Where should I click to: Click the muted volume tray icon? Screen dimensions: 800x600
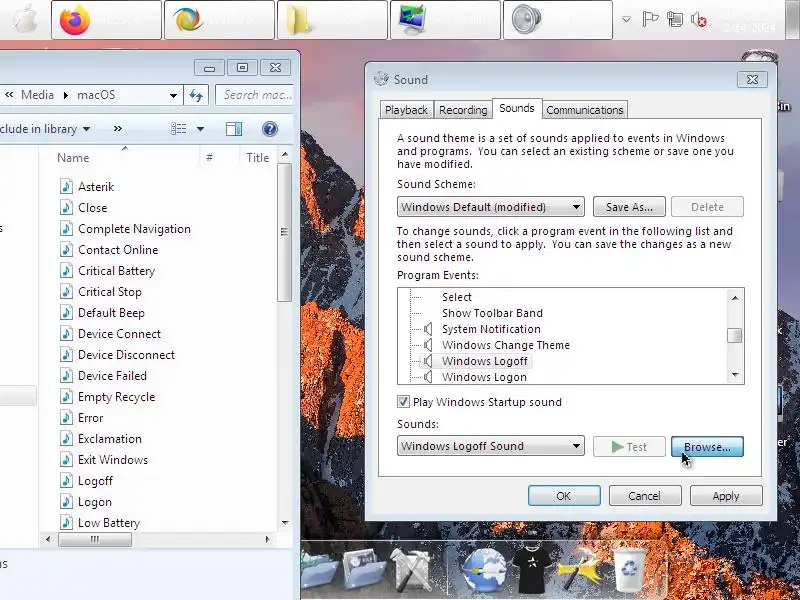pos(698,20)
